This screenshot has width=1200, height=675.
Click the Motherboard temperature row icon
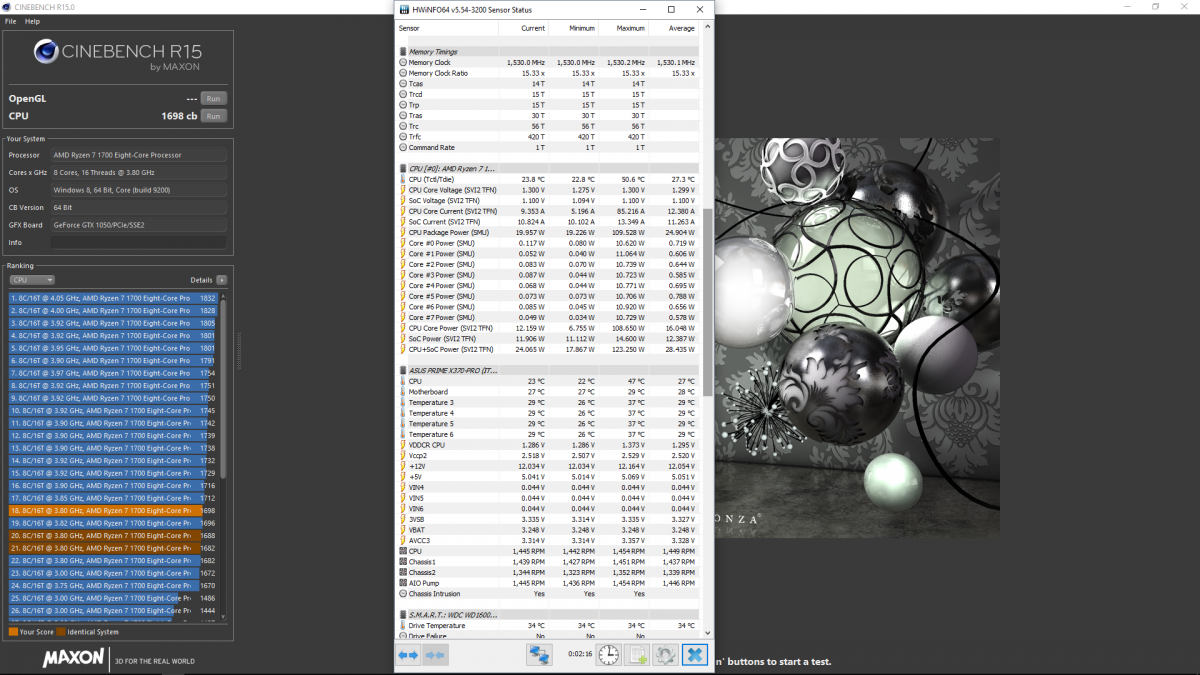[x=403, y=392]
